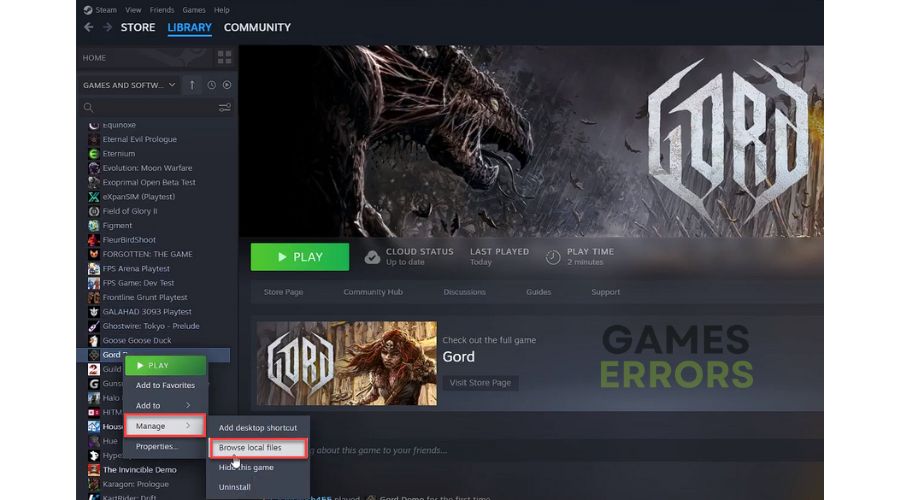The width and height of the screenshot is (900, 500).
Task: Click the recent activity clock icon
Action: tap(211, 85)
